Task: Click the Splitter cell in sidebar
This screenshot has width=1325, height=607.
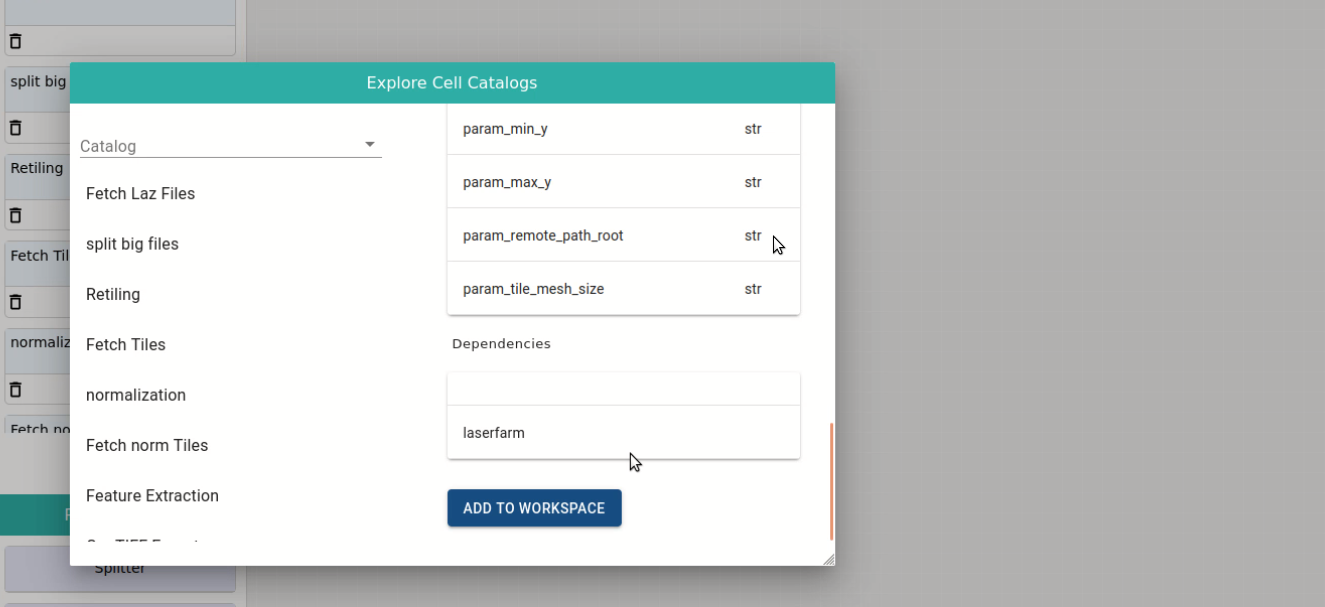Action: (120, 569)
